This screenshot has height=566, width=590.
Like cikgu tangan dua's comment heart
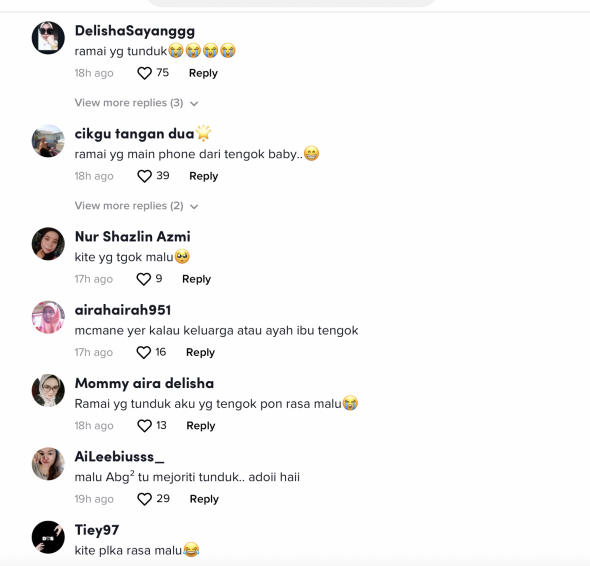click(144, 176)
